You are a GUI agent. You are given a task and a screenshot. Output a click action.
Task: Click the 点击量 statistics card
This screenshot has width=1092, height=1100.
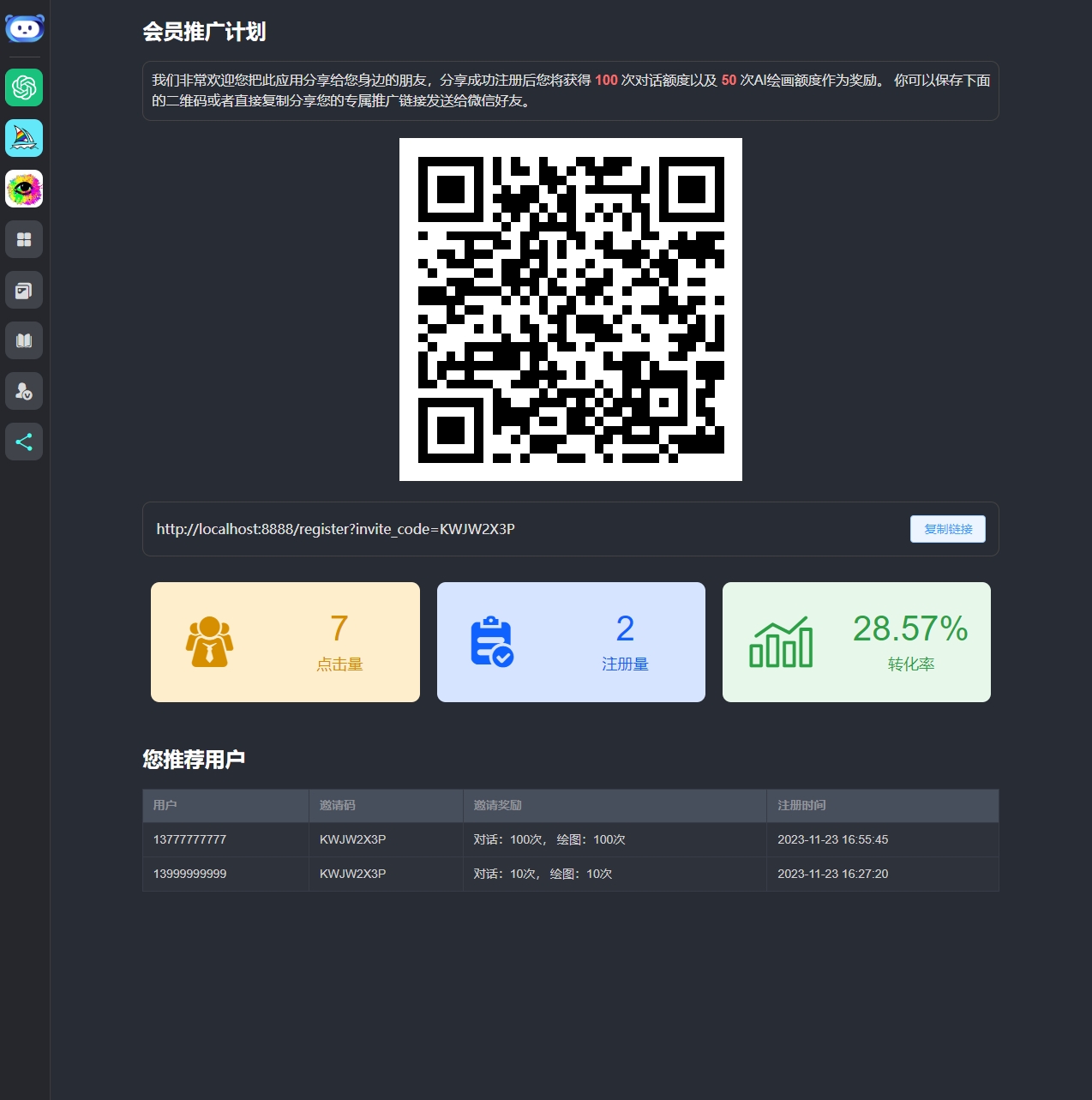pos(285,642)
